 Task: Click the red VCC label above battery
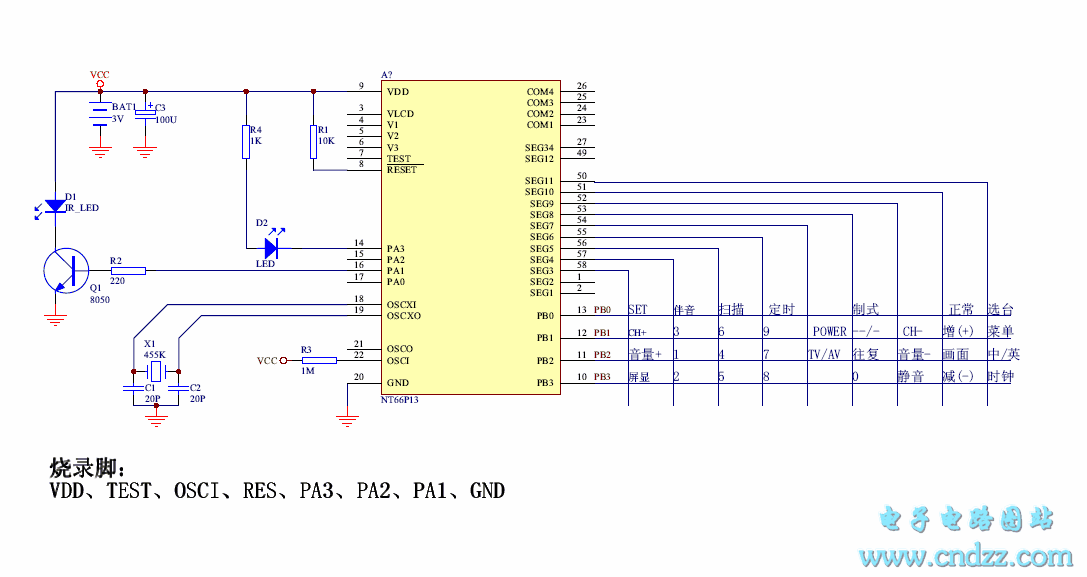point(100,75)
